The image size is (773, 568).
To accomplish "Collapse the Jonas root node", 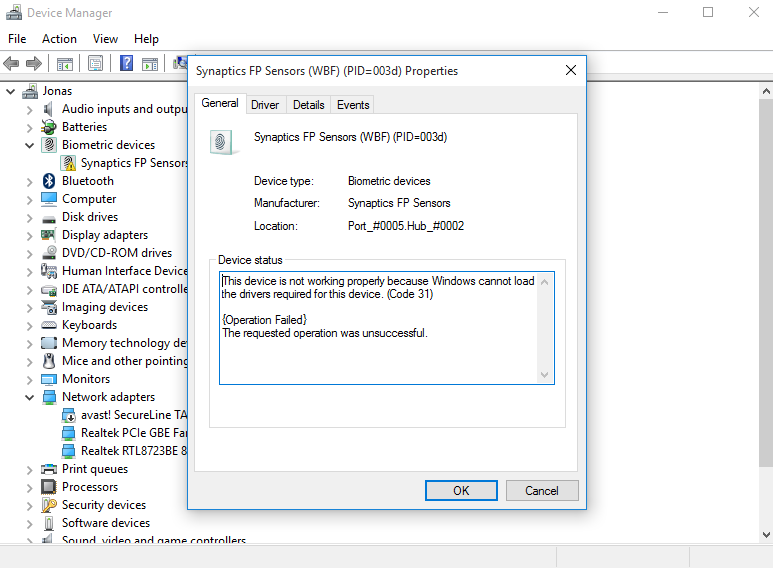I will click(10, 92).
